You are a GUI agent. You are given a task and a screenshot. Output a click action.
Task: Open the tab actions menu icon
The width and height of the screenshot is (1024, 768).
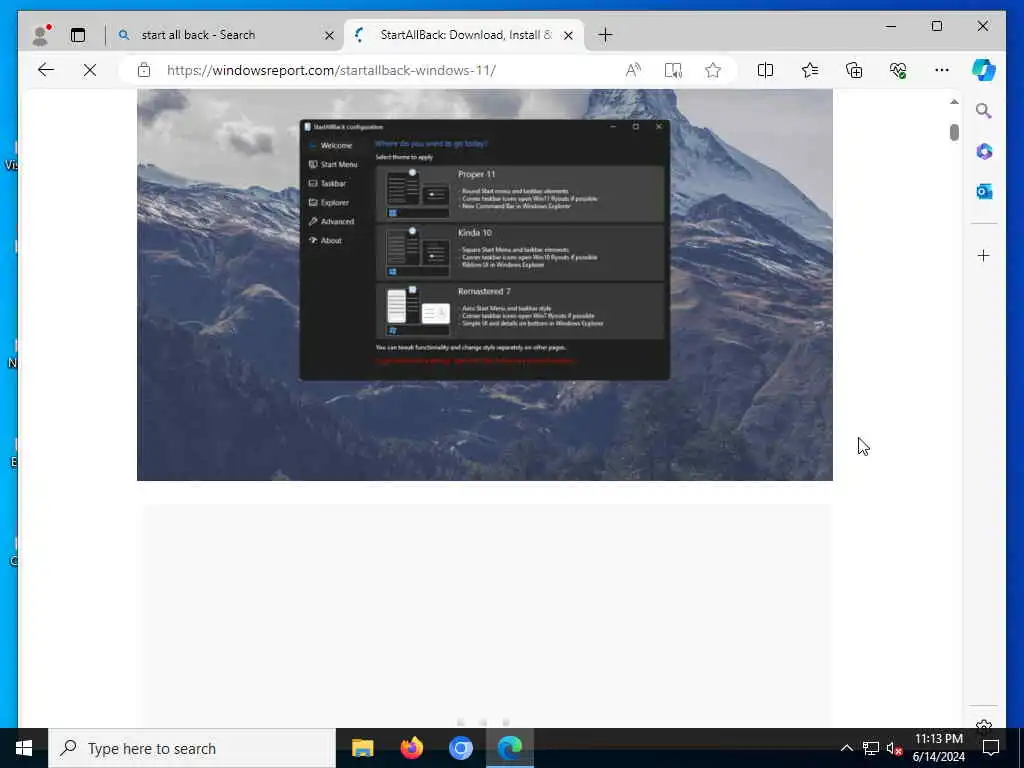click(x=78, y=35)
